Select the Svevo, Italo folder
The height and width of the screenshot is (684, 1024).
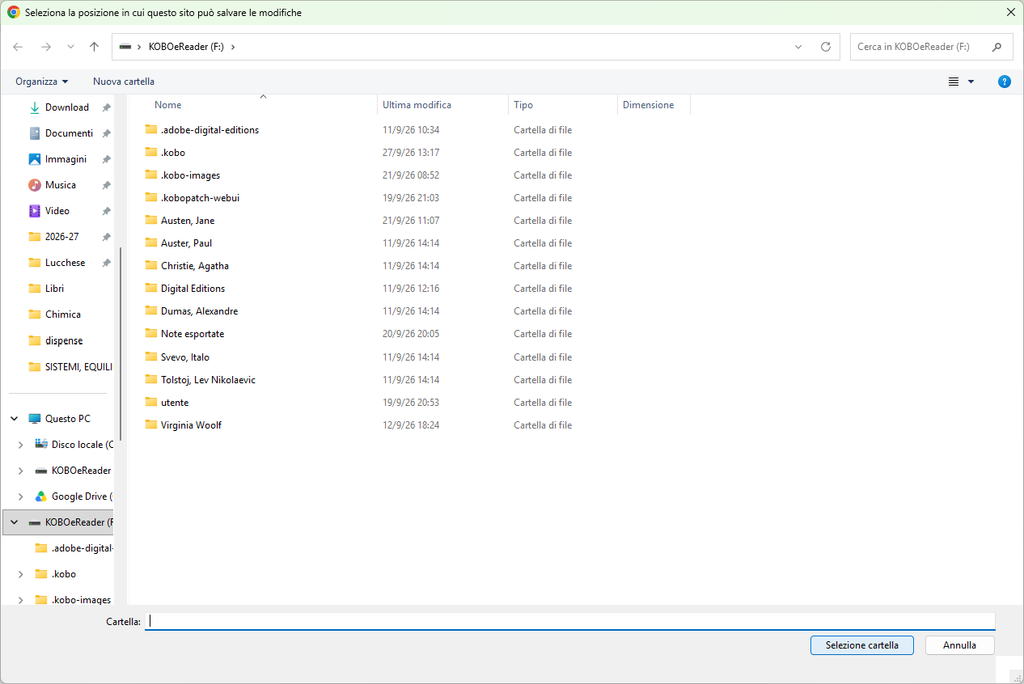185,357
